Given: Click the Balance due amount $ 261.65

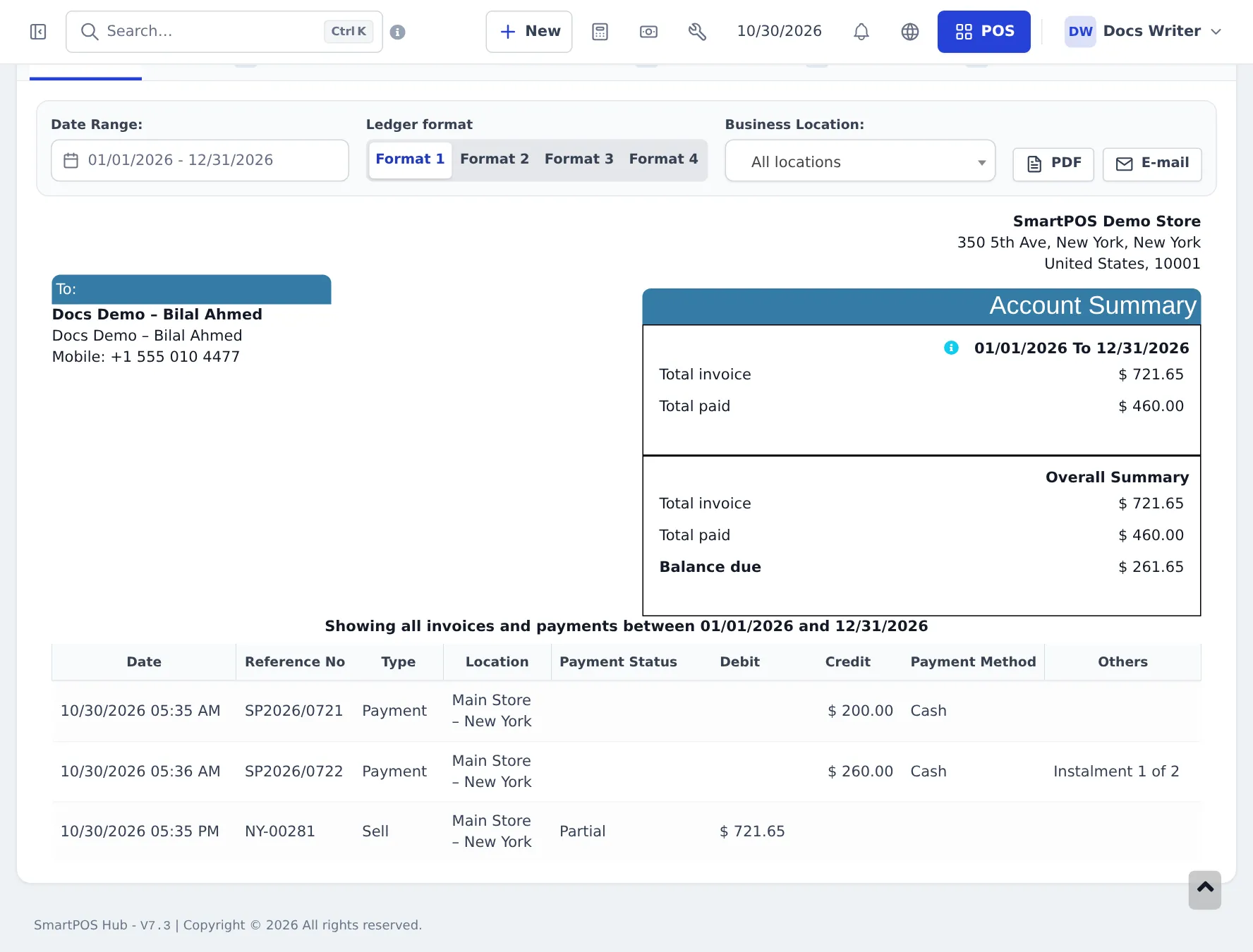Looking at the screenshot, I should pos(1151,567).
